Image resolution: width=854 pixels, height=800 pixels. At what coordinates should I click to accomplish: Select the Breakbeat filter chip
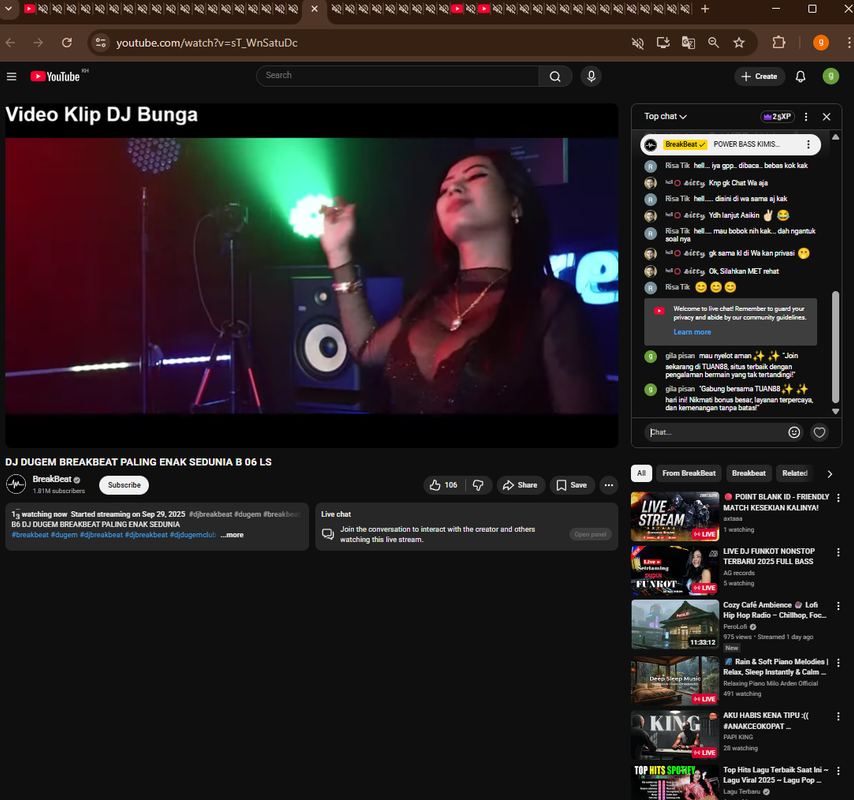(x=748, y=473)
